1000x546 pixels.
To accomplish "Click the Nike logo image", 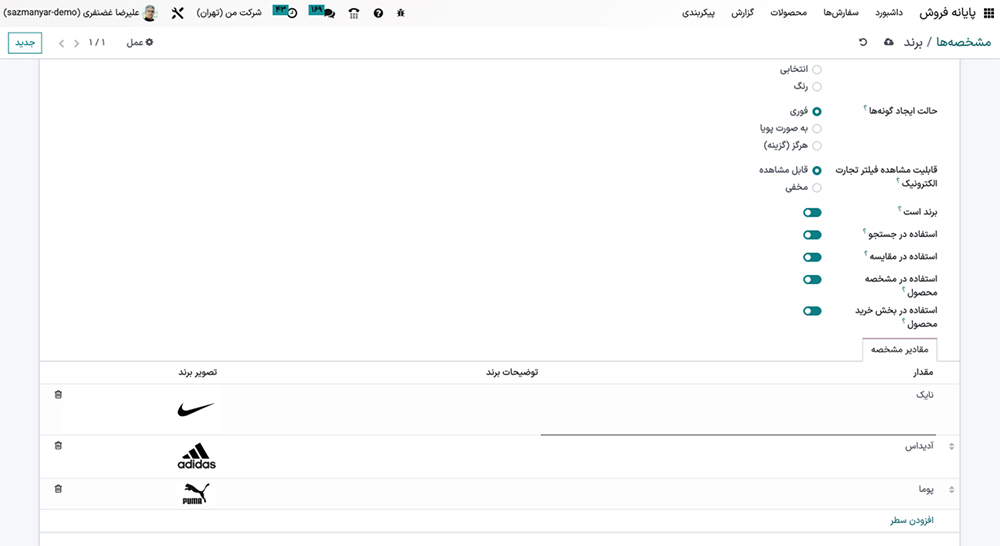I will pos(196,409).
